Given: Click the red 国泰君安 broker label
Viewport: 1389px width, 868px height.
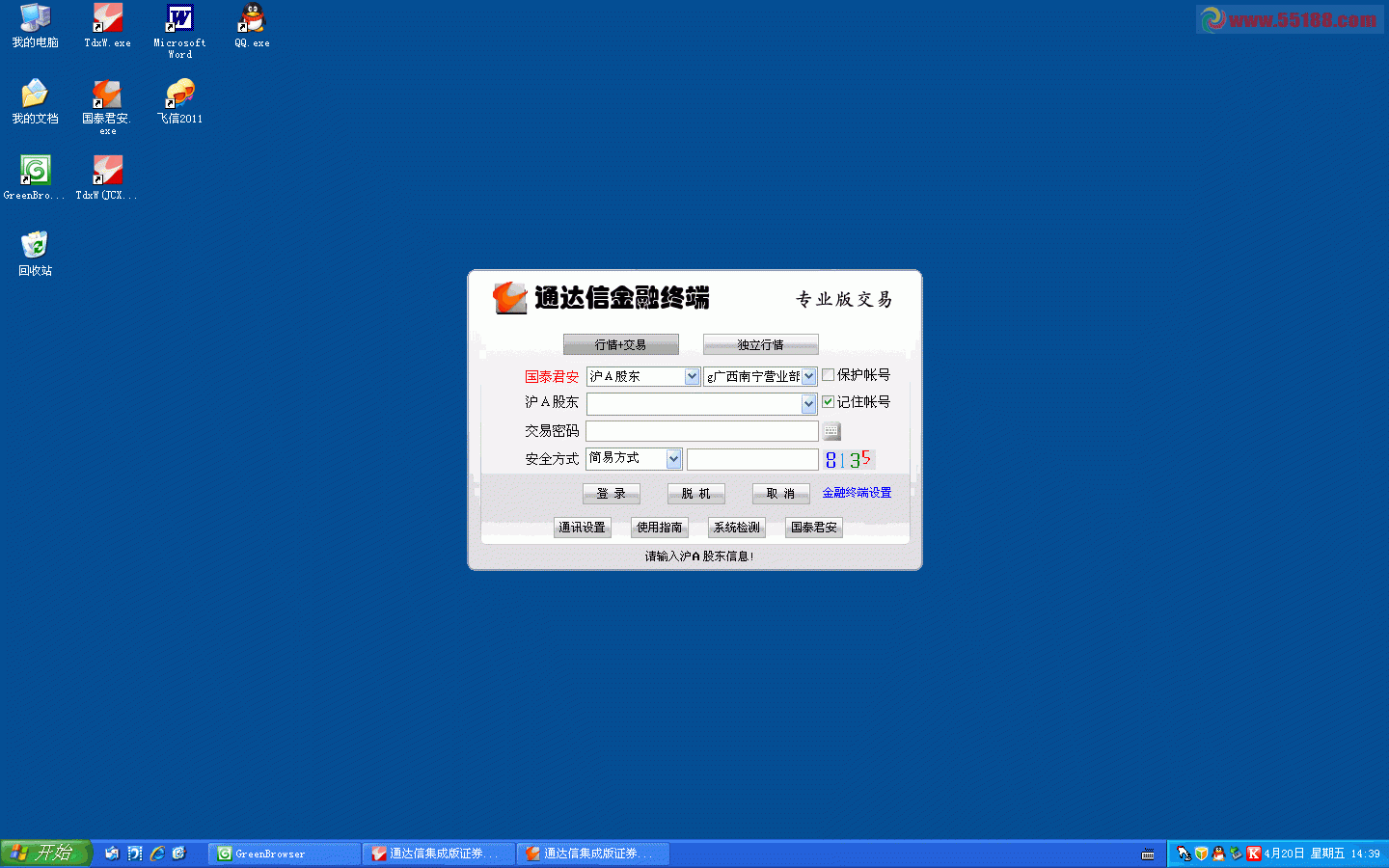Looking at the screenshot, I should point(552,377).
